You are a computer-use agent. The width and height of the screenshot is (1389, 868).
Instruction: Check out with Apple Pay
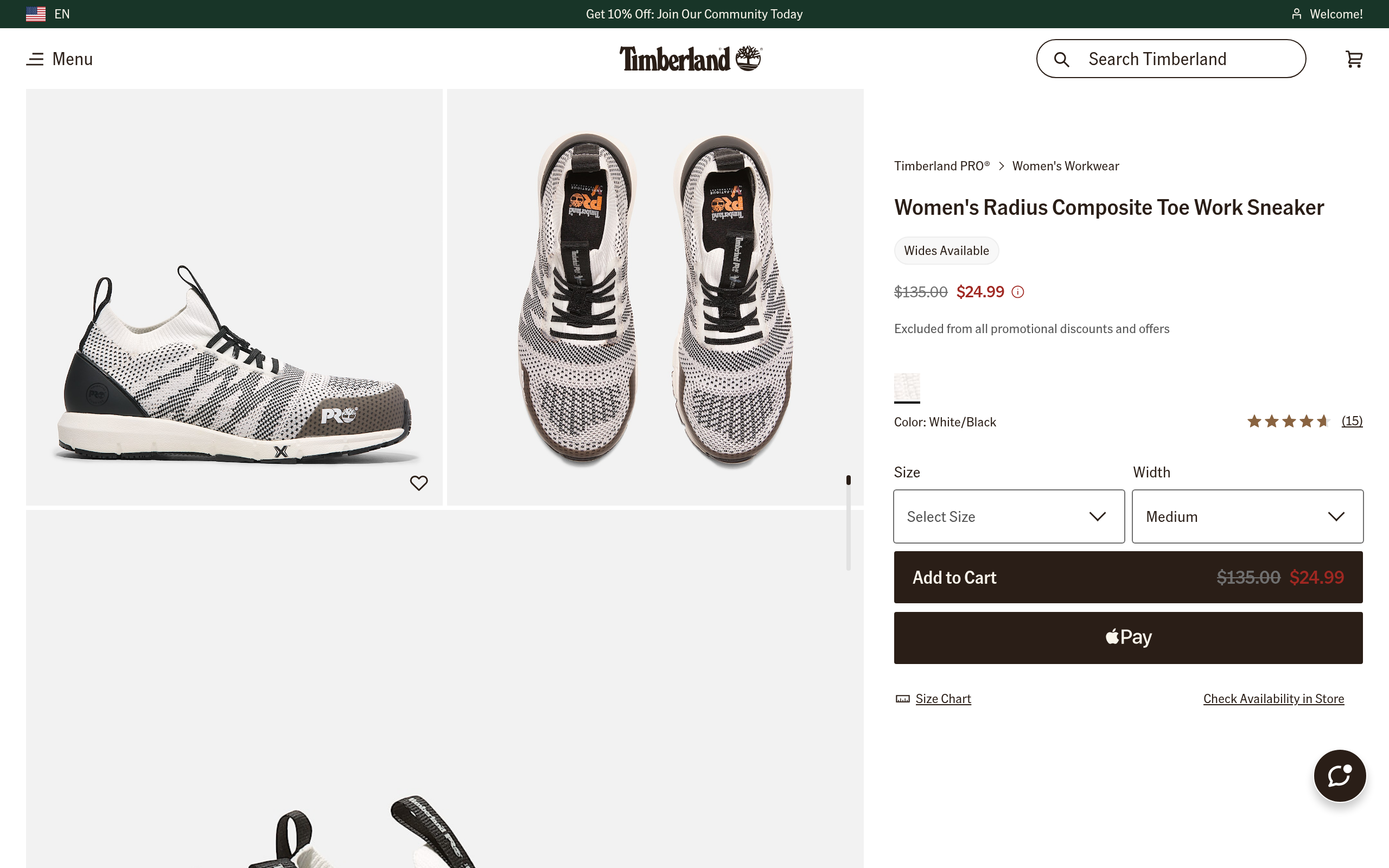[x=1128, y=637]
